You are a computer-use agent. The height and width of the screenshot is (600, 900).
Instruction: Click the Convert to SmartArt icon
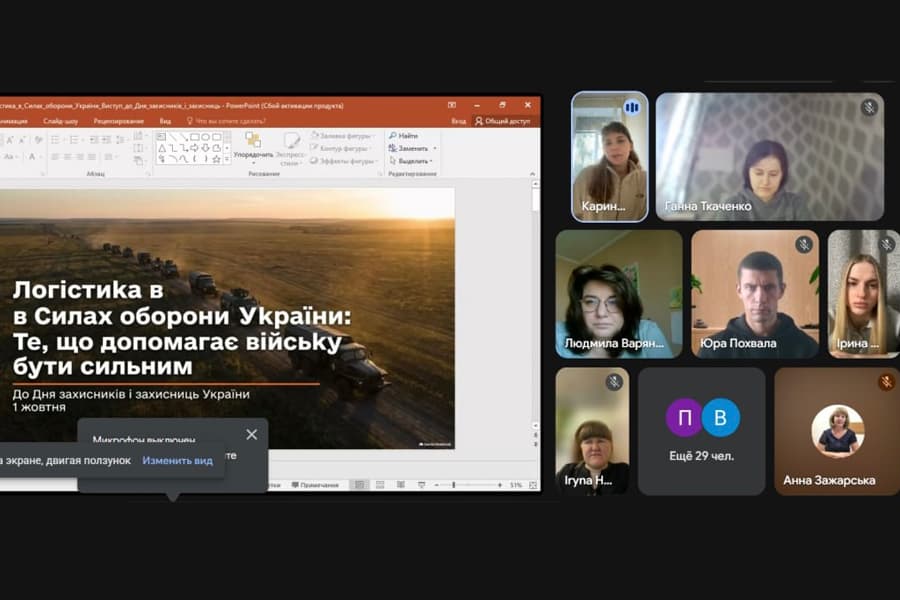pos(138,161)
